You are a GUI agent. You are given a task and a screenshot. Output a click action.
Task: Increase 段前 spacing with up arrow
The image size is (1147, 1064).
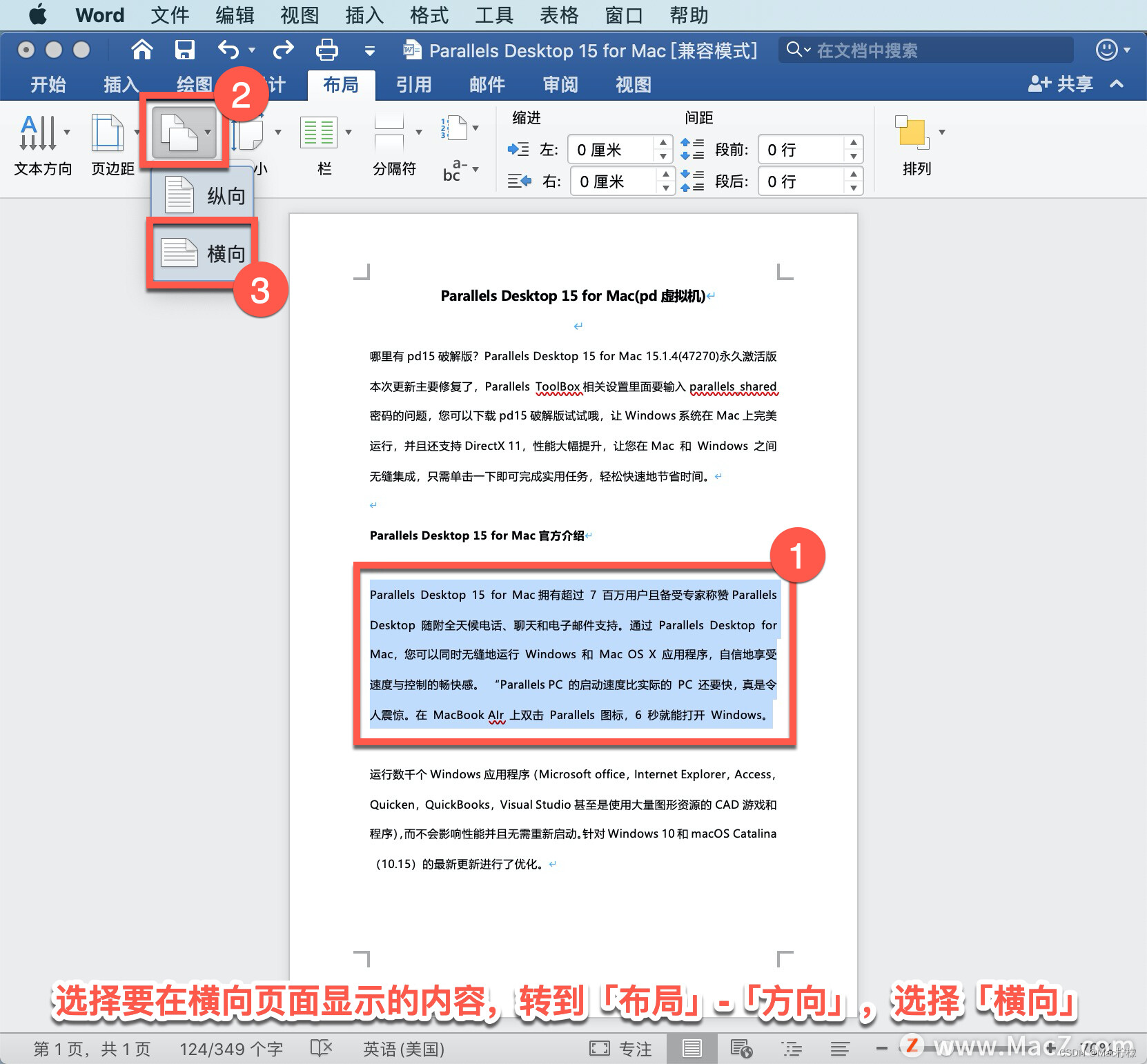[x=854, y=143]
